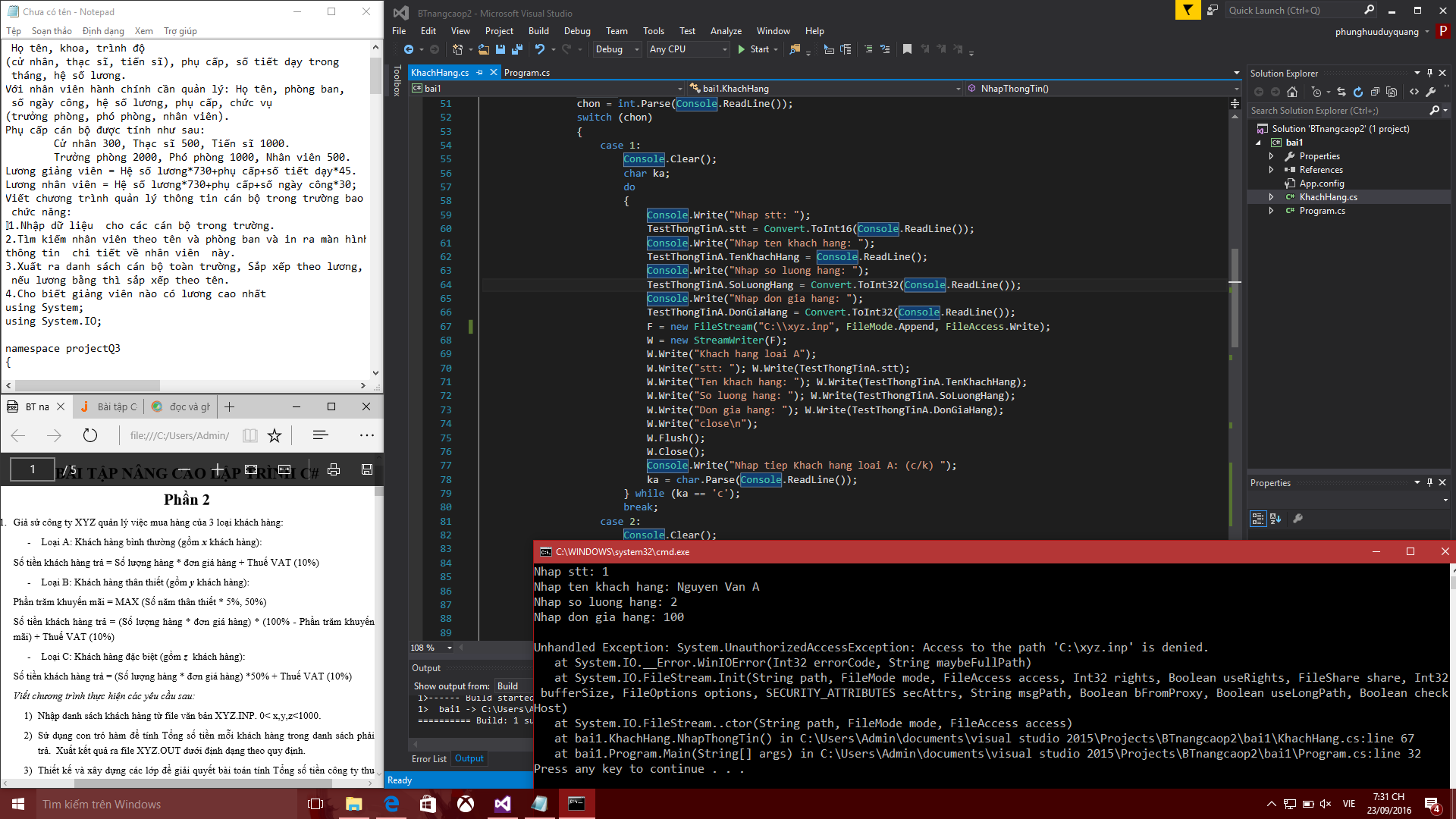Viewport: 1456px width, 819px height.
Task: Expand the References node
Action: [1272, 170]
